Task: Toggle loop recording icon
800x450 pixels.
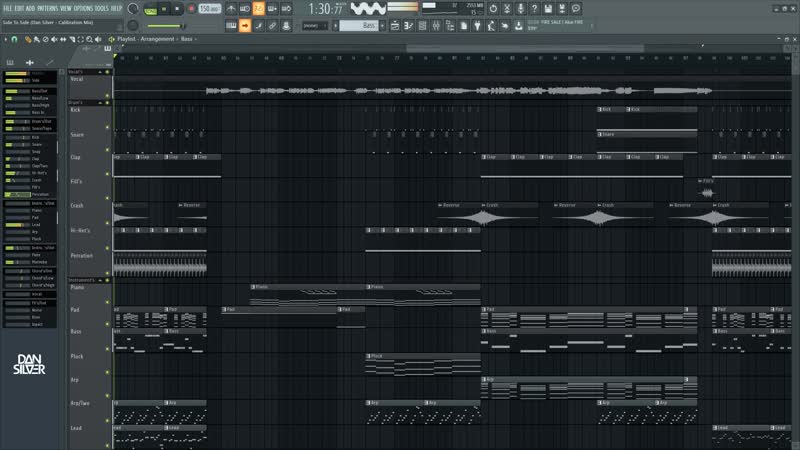Action: click(x=286, y=9)
